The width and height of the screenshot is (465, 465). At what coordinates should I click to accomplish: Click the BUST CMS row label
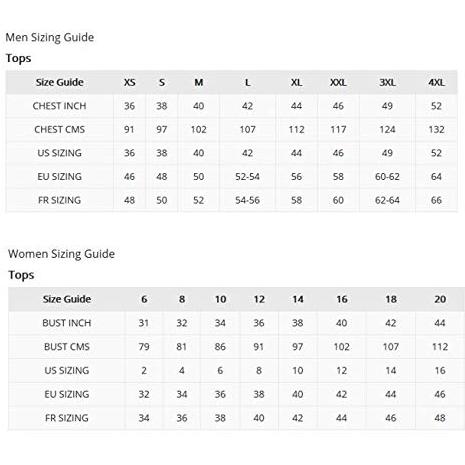click(67, 347)
